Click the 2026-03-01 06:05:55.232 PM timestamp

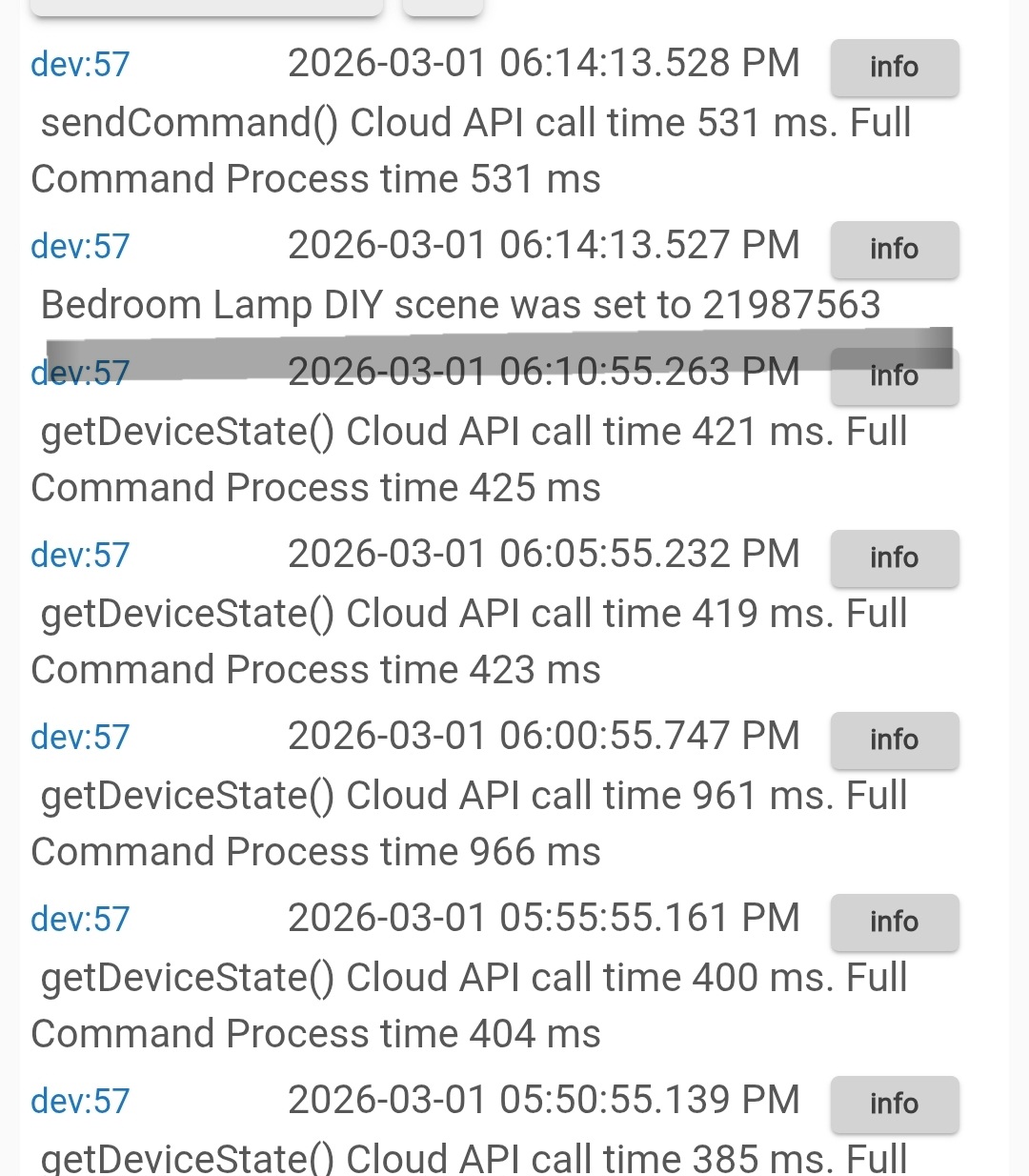543,555
